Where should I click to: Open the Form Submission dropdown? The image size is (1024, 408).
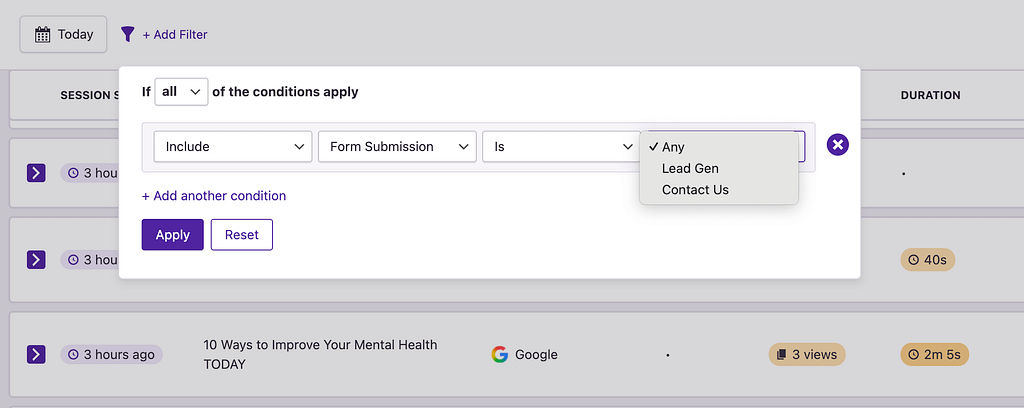pyautogui.click(x=397, y=147)
